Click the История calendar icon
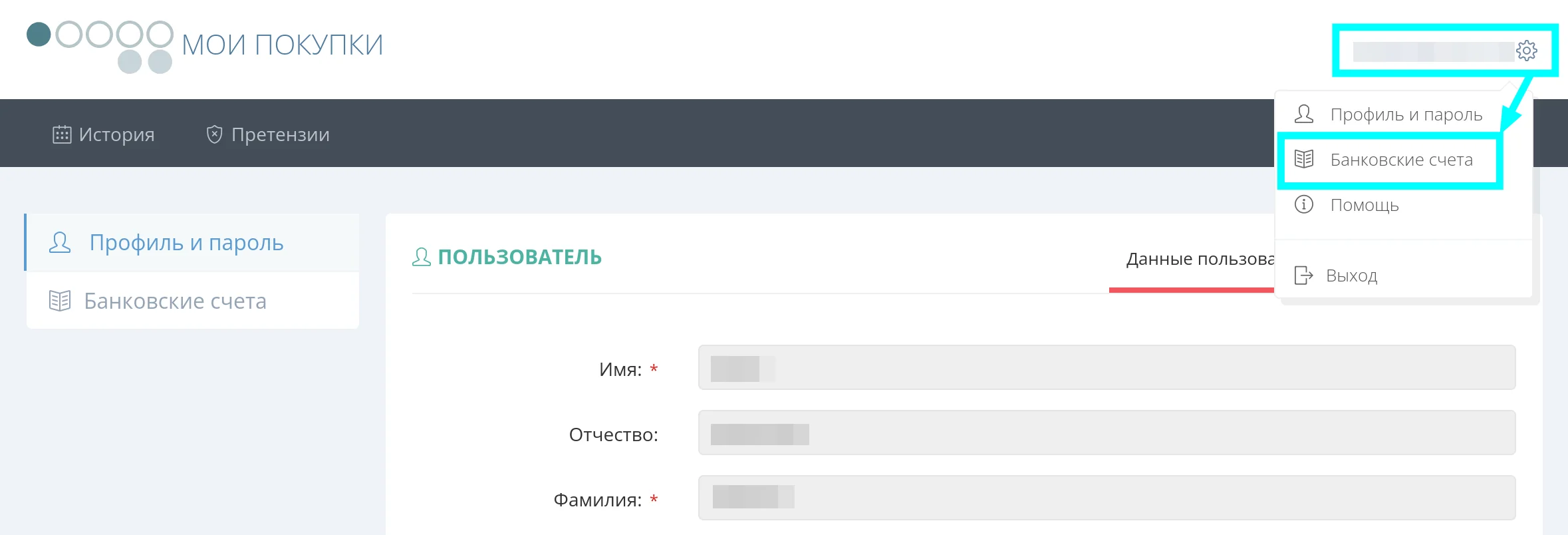This screenshot has height=535, width=1568. (x=62, y=133)
